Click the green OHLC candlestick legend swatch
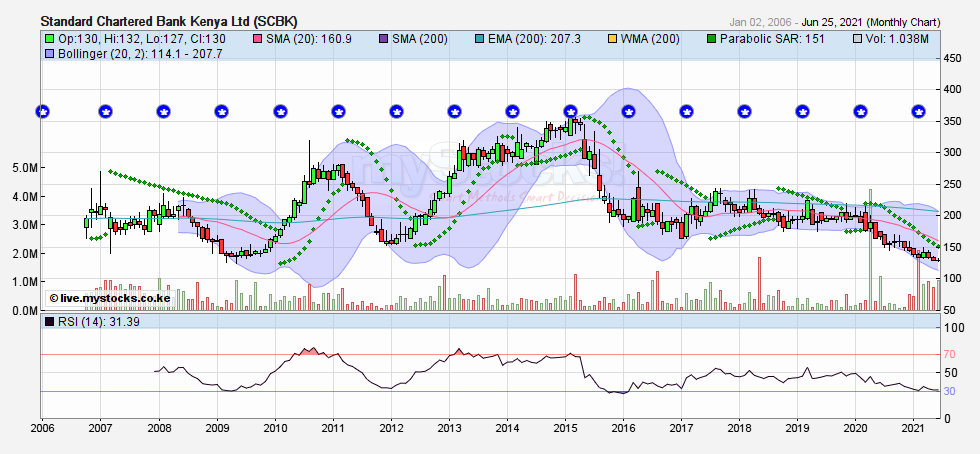The image size is (980, 454). (x=50, y=38)
